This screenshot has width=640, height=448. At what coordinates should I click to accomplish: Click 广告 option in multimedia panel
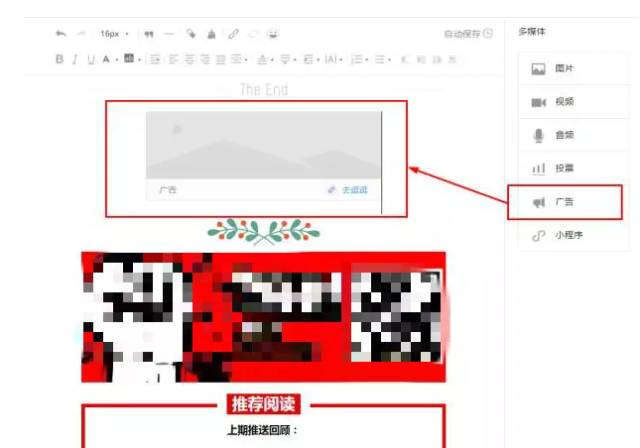coord(565,202)
